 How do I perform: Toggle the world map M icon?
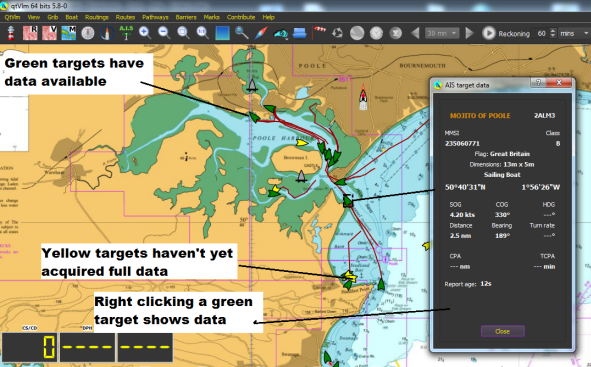coord(69,33)
